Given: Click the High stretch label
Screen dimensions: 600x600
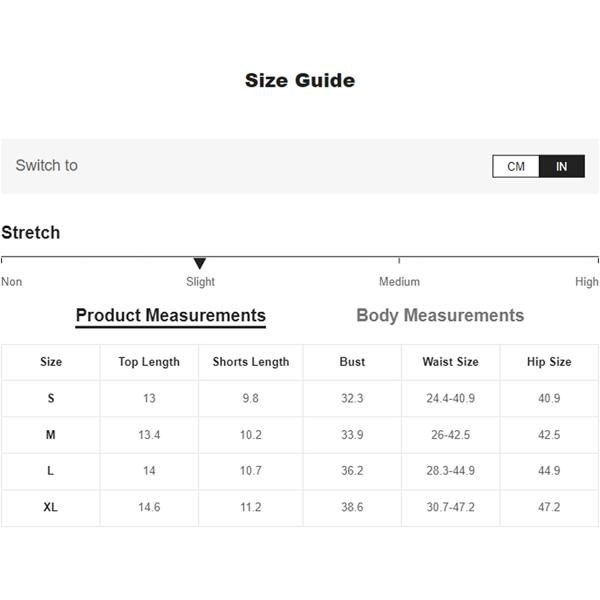Looking at the screenshot, I should pyautogui.click(x=587, y=282).
